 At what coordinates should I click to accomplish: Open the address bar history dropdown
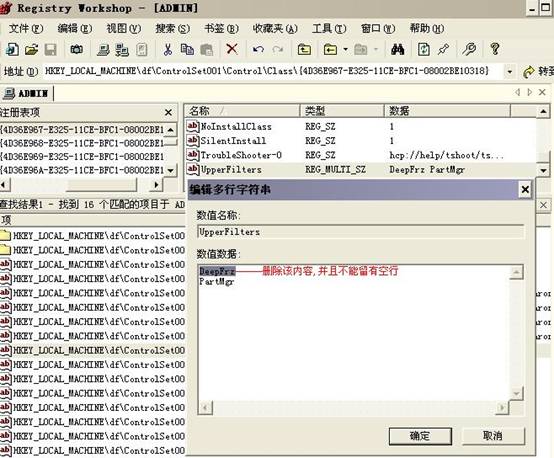click(x=509, y=72)
